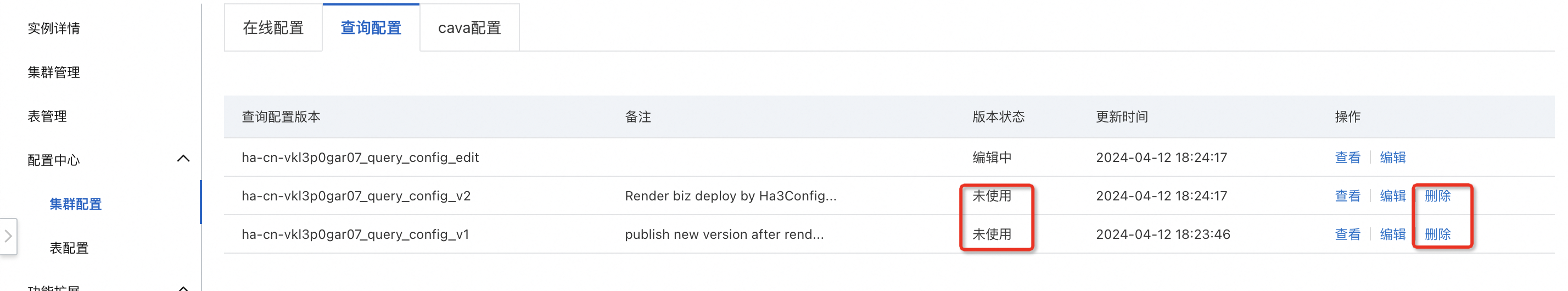The width and height of the screenshot is (1568, 291).
Task: Expand the left sidebar panel arrow
Action: click(x=9, y=236)
